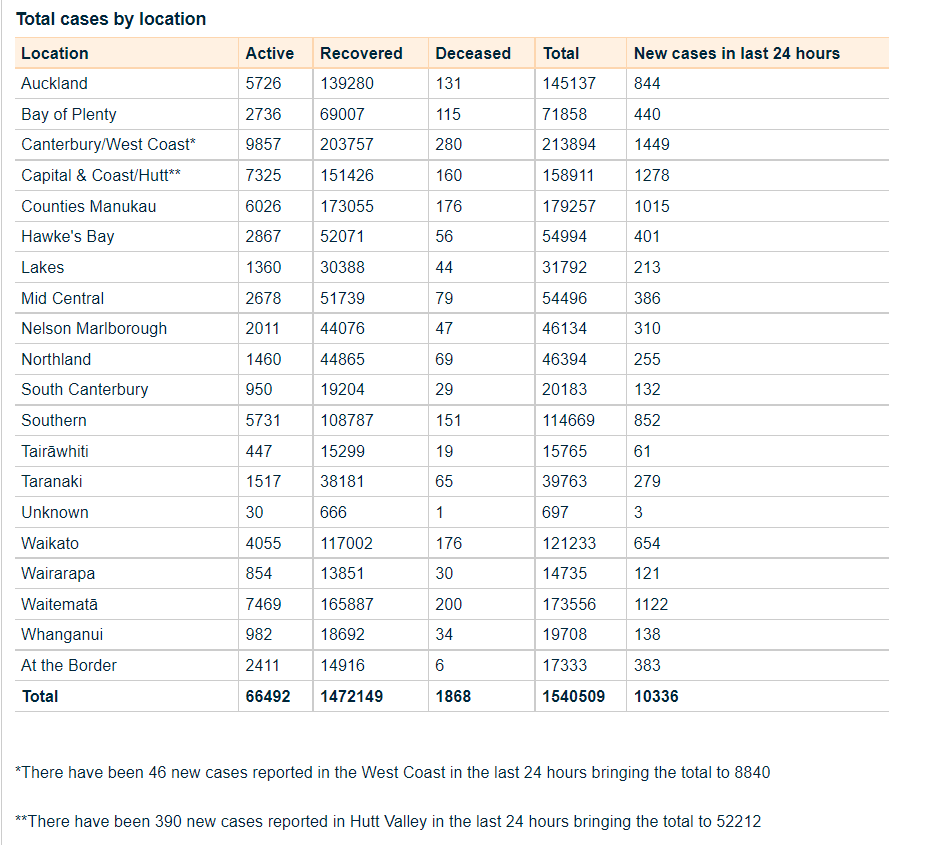Click the Location column header

point(55,54)
